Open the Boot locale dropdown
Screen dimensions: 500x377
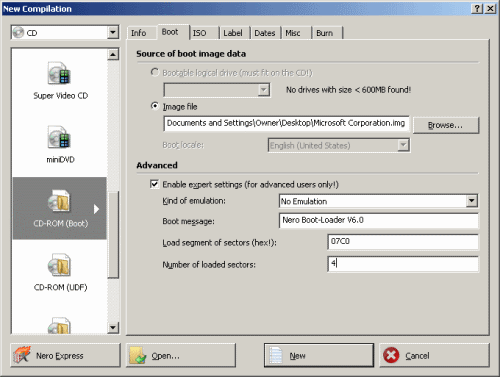coord(403,145)
